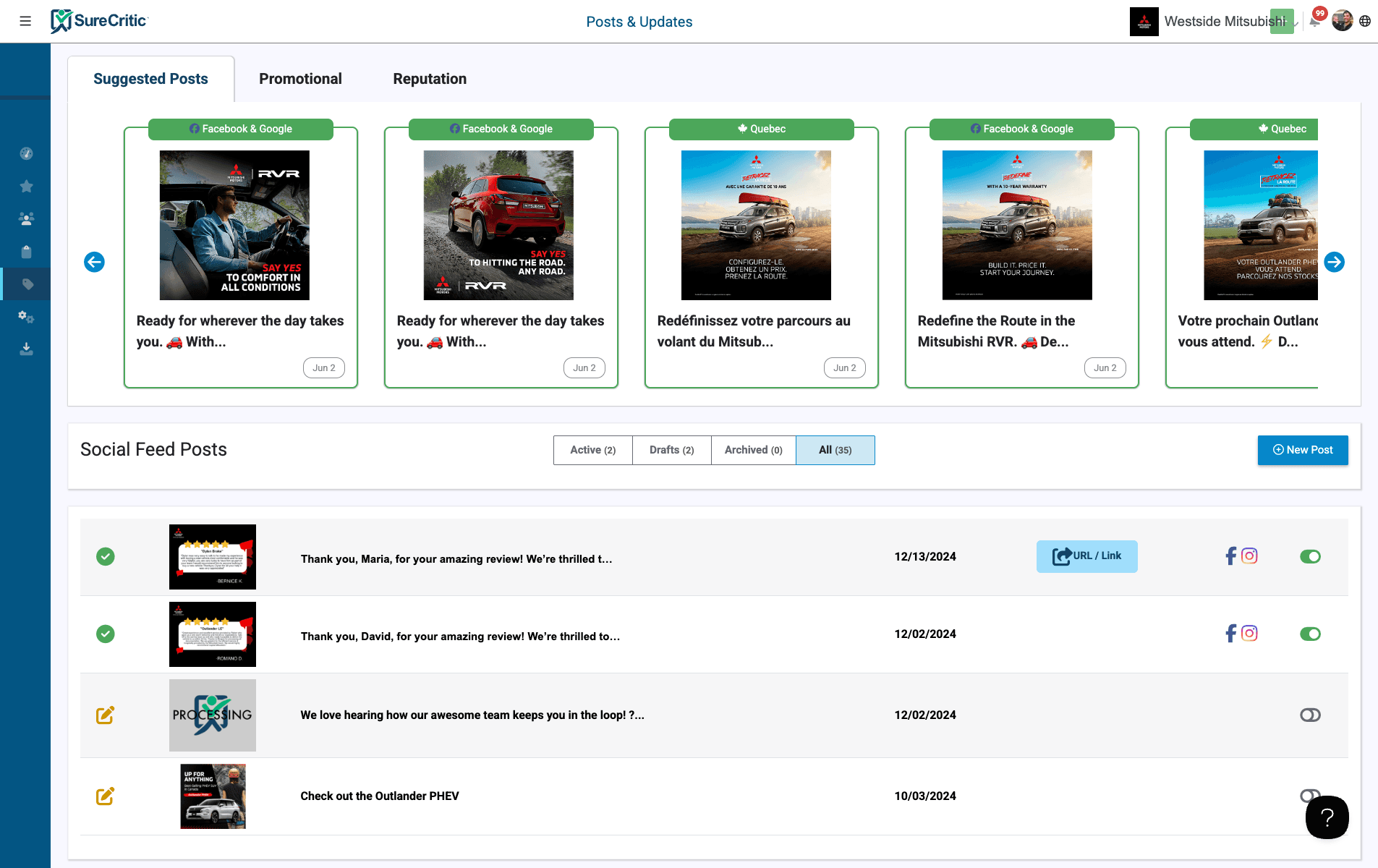This screenshot has width=1378, height=868.
Task: Click 'We love hearing how our awesome team' text
Action: point(472,715)
